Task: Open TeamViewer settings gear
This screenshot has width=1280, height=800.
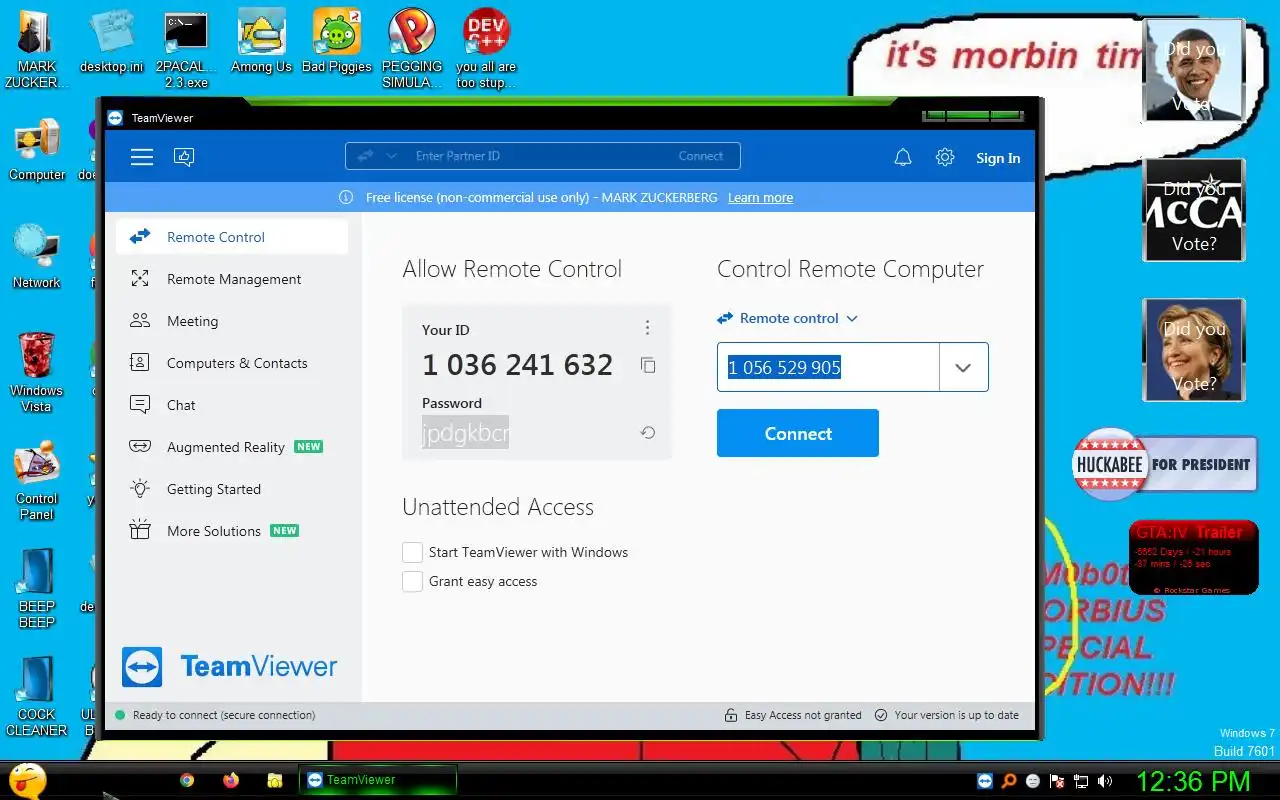Action: point(945,157)
